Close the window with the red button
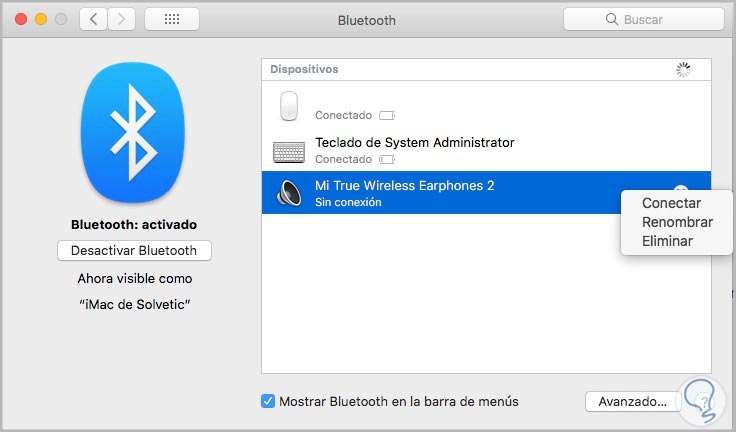Screen dimensions: 736x432 [x=21, y=19]
